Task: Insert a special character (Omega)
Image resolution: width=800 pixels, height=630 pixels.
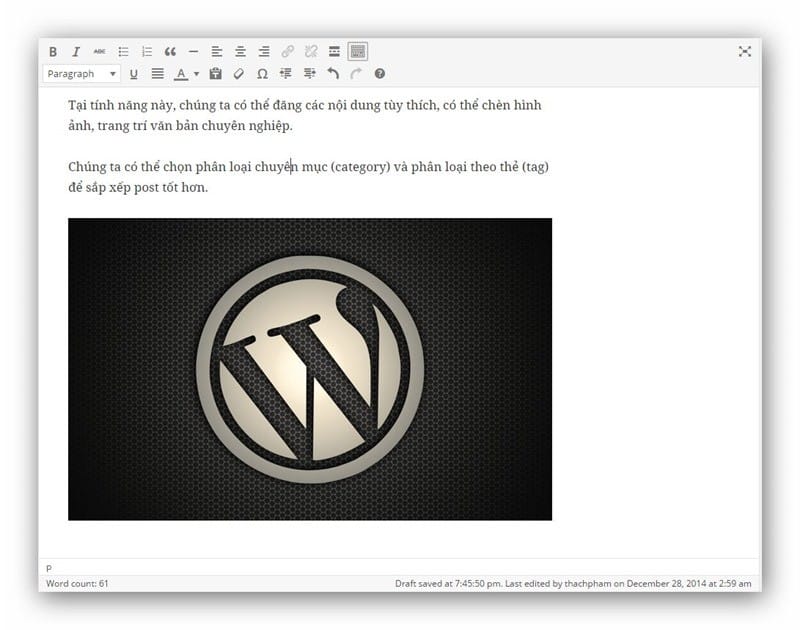Action: click(x=262, y=74)
